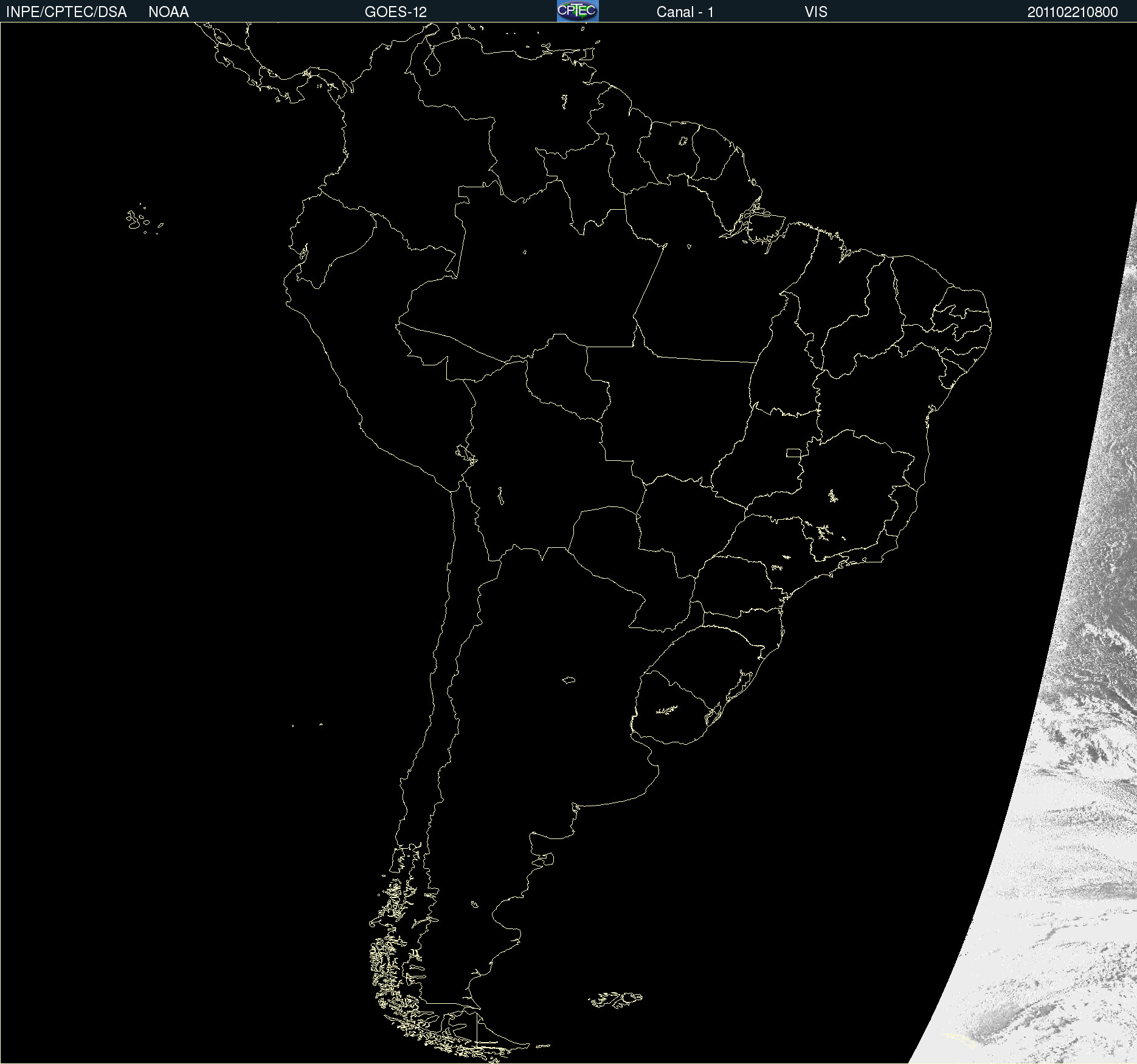
Task: Click the CPTEC logo in the header
Action: click(578, 11)
